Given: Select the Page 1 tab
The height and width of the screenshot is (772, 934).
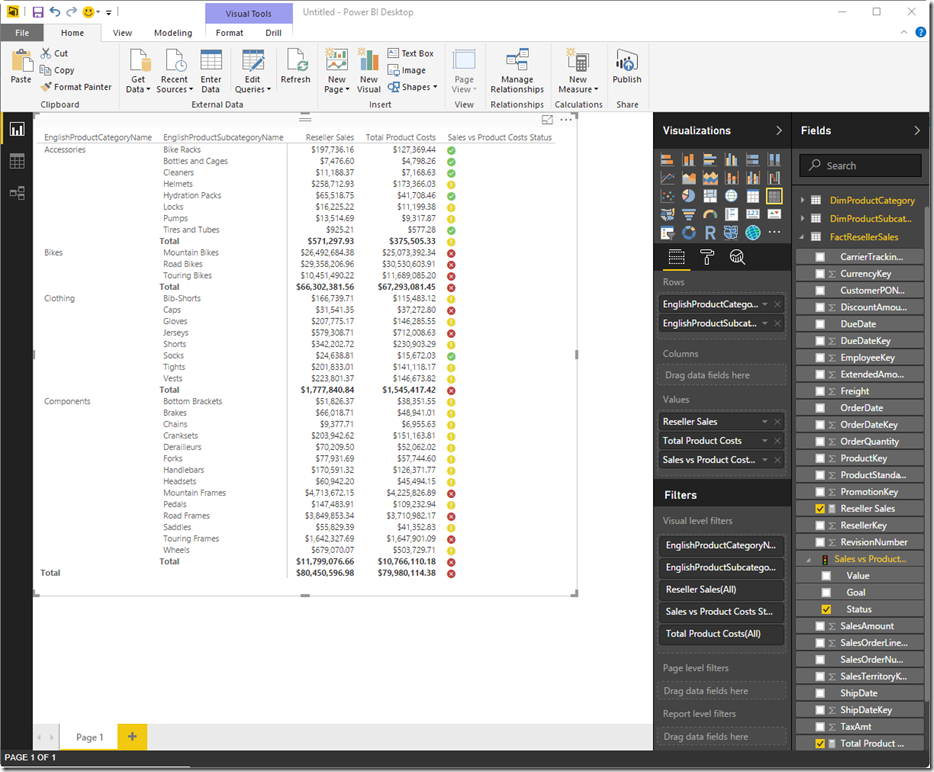Looking at the screenshot, I should pos(89,737).
